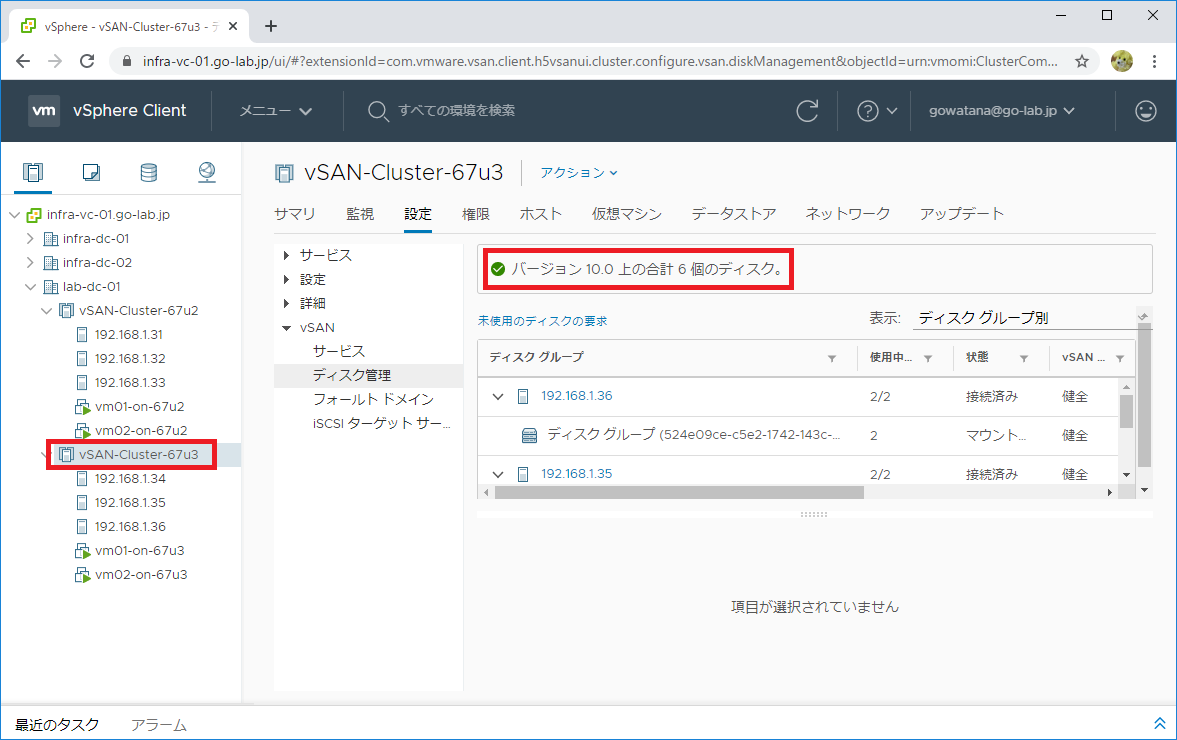Viewport: 1177px width, 740px height.
Task: Bookmark this page with star icon
Action: (x=1082, y=62)
